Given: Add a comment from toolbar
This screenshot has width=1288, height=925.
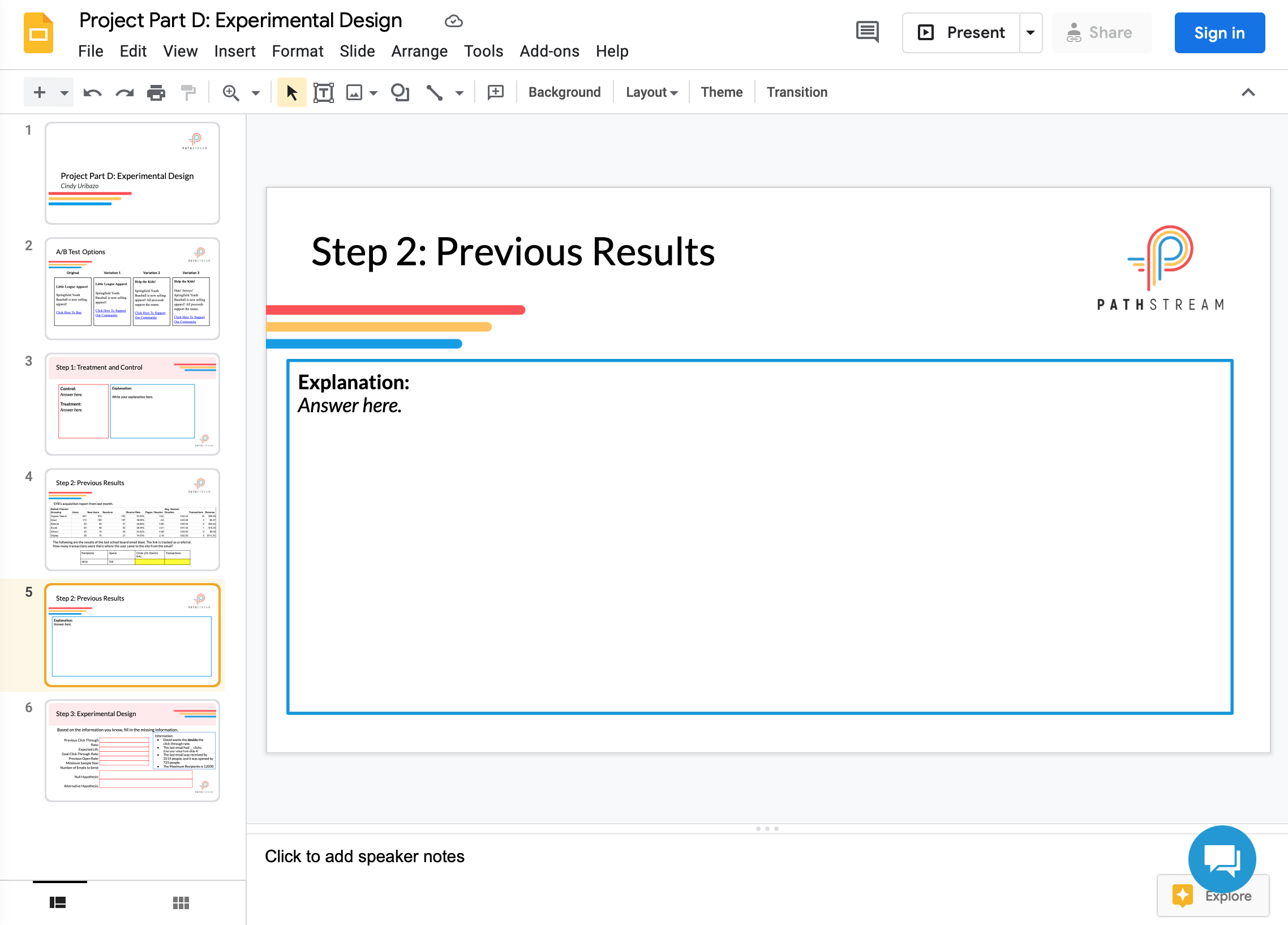Looking at the screenshot, I should point(496,92).
